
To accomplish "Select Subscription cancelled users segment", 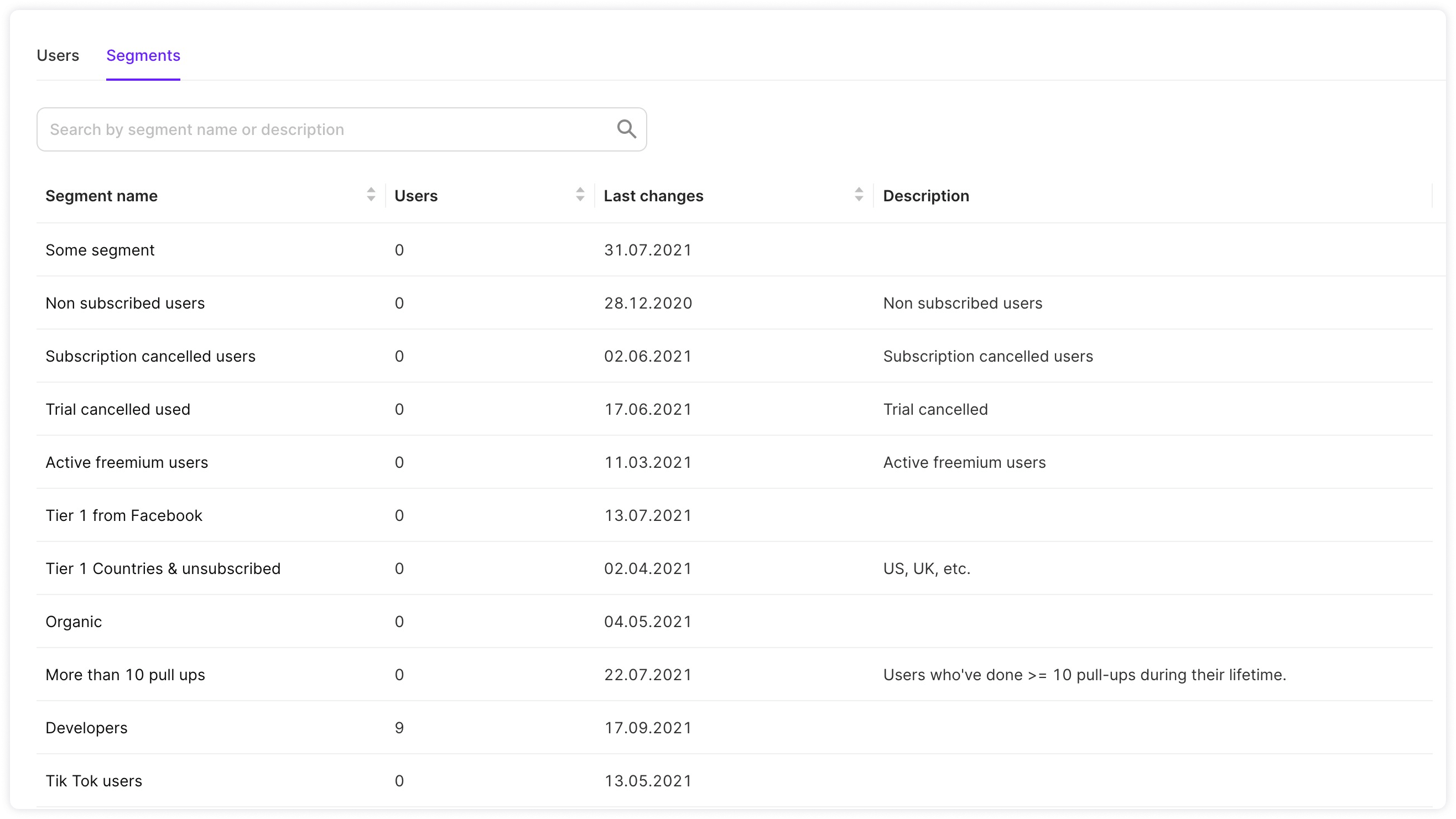I will coord(150,356).
